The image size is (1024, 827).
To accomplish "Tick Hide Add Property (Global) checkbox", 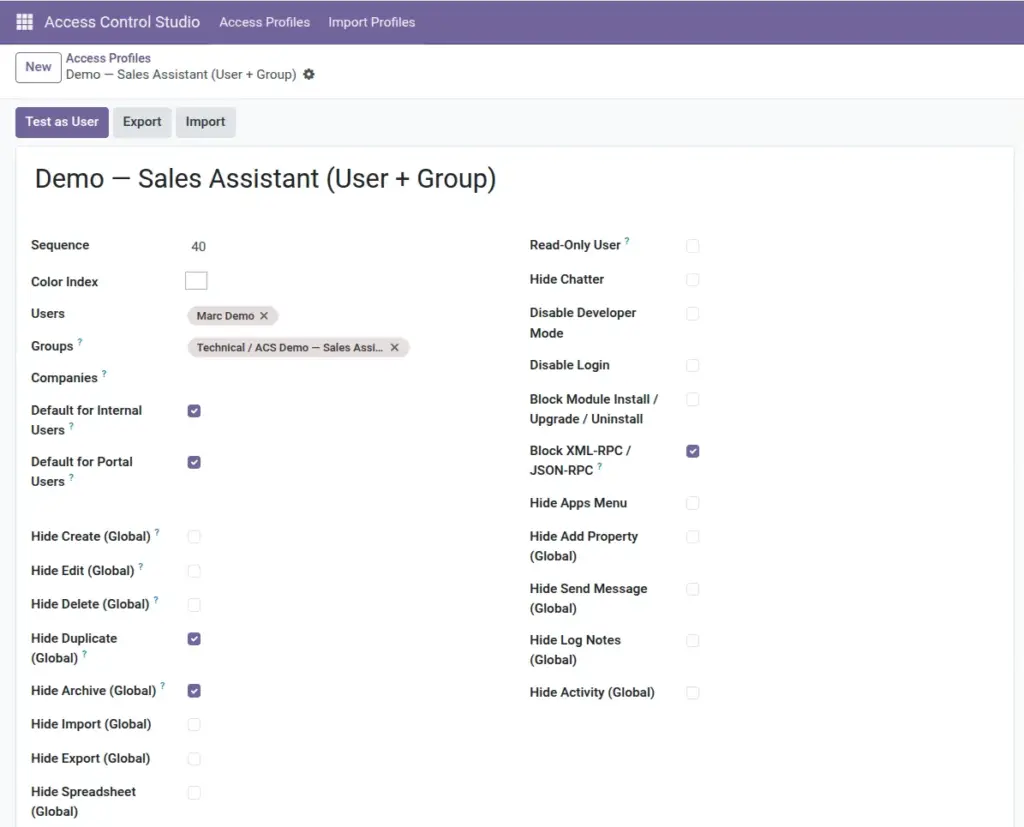I will pos(693,537).
